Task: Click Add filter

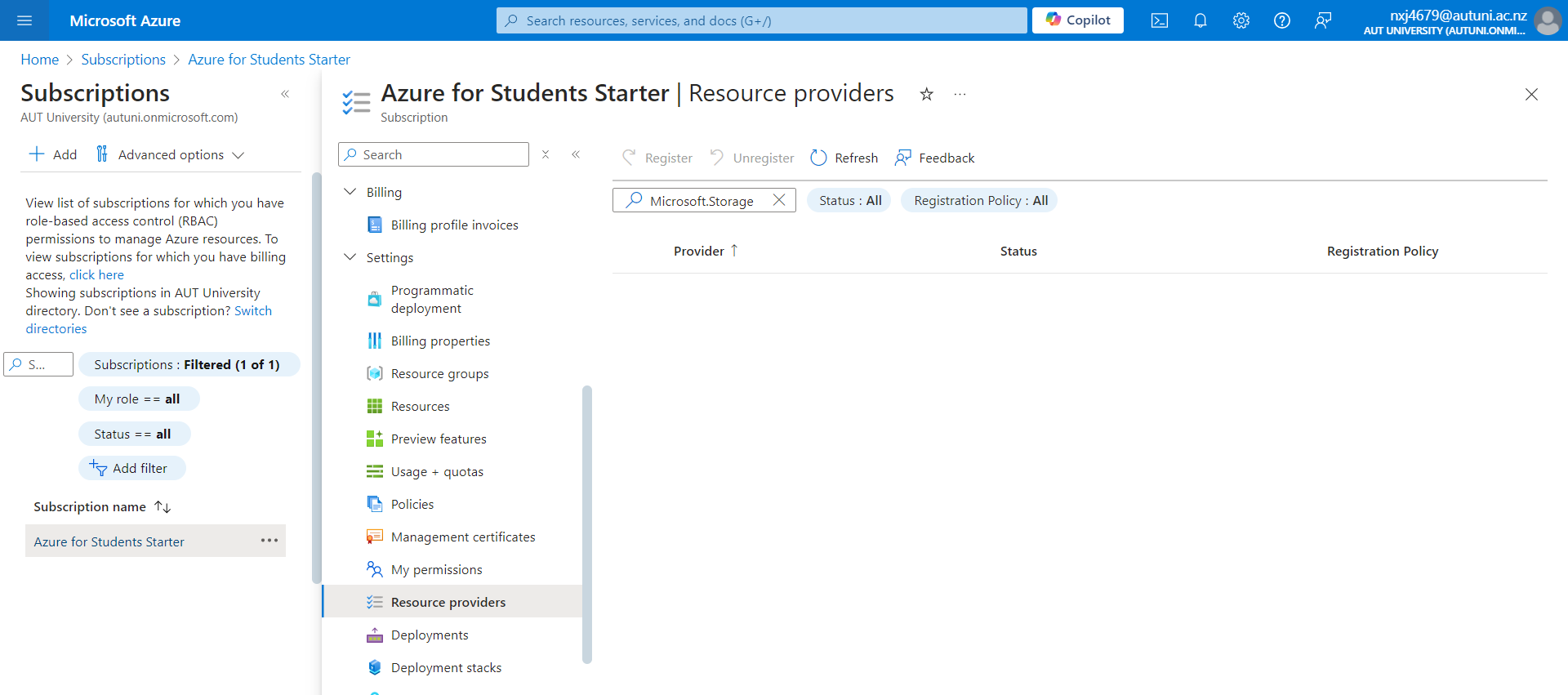Action: (131, 468)
